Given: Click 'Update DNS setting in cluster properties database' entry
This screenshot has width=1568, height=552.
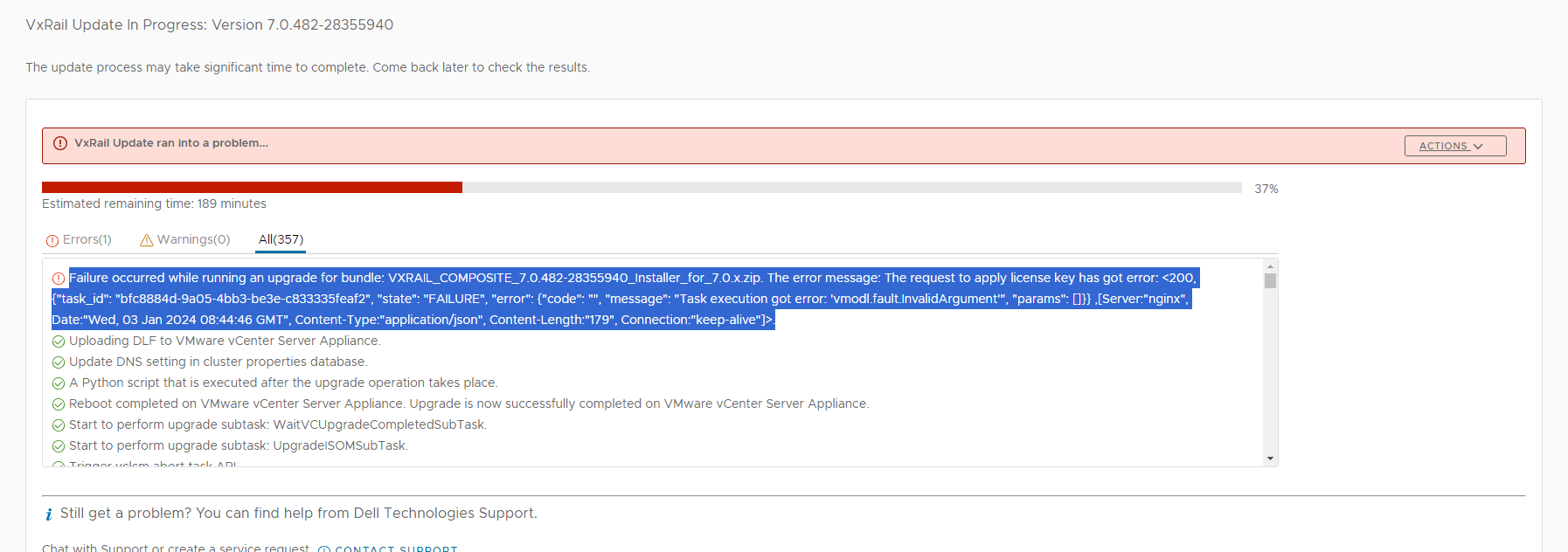Looking at the screenshot, I should (x=219, y=362).
